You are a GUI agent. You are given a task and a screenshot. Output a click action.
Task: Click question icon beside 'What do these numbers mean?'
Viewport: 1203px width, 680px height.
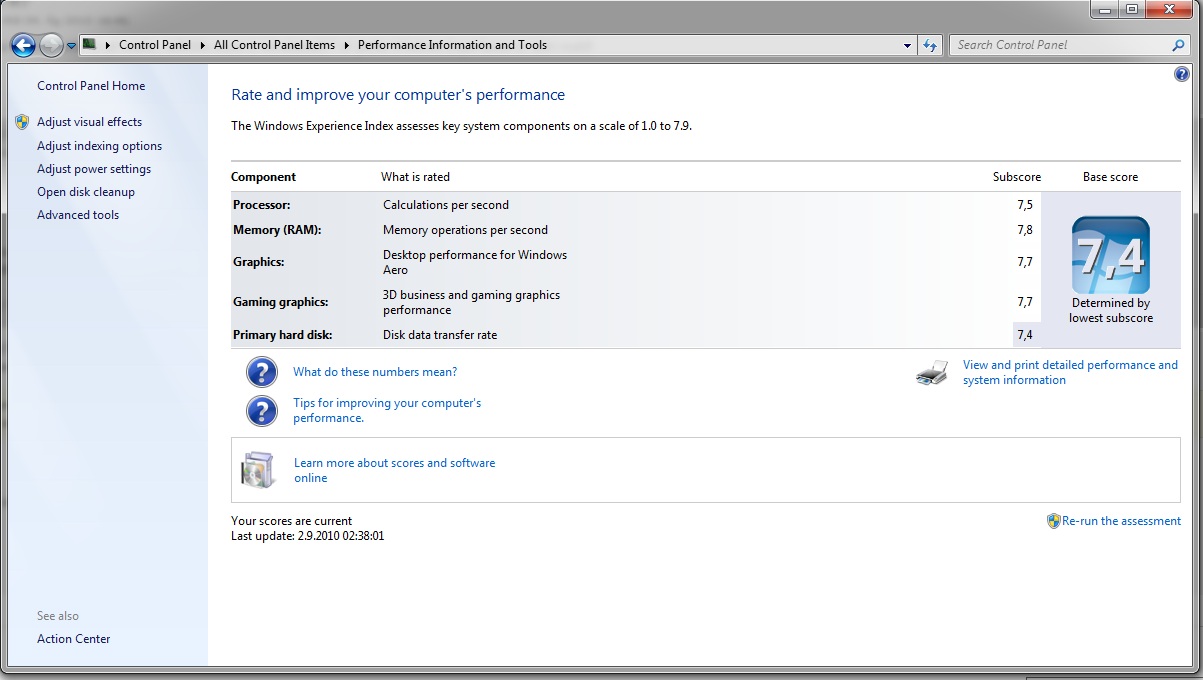(x=262, y=372)
